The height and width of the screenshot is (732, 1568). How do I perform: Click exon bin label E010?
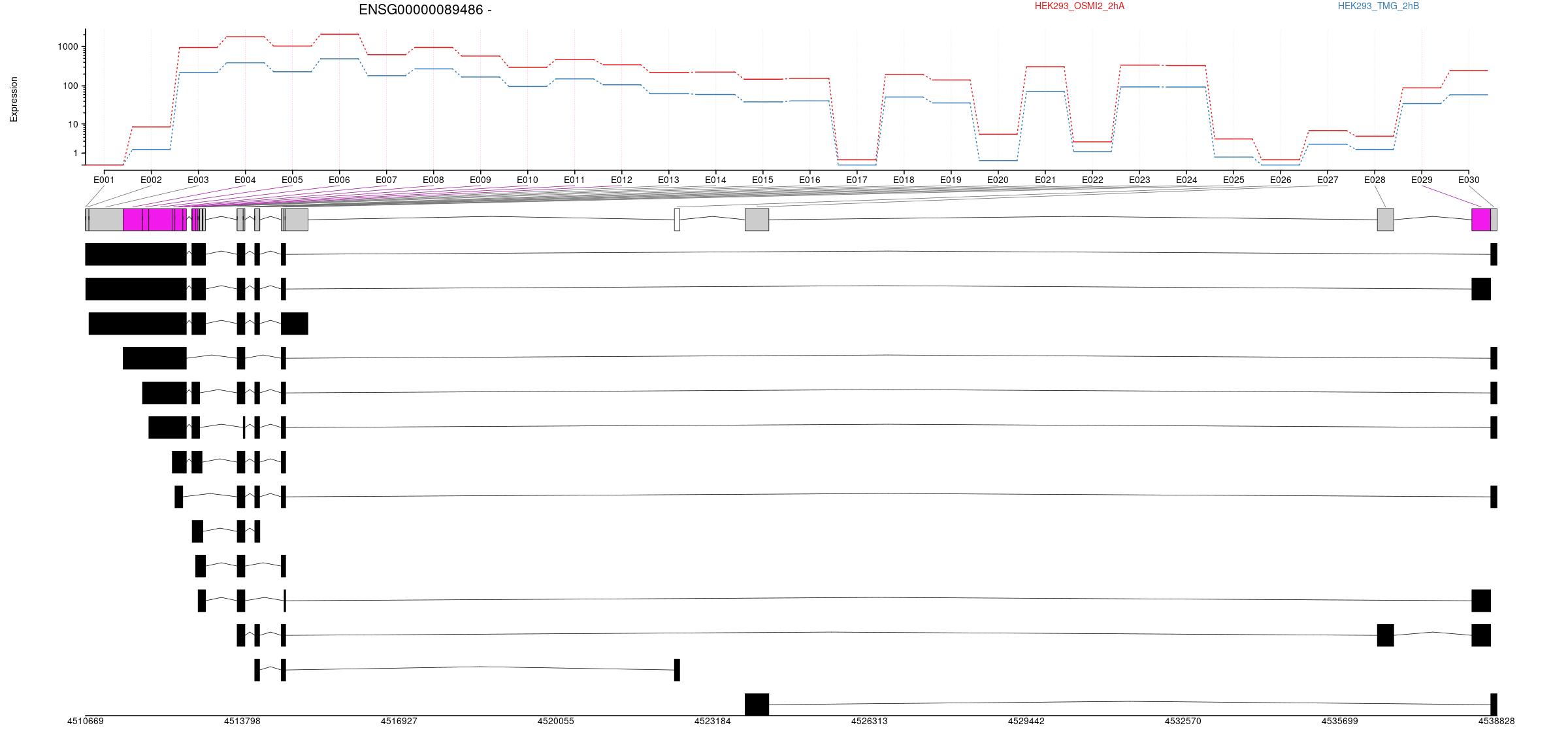[527, 180]
